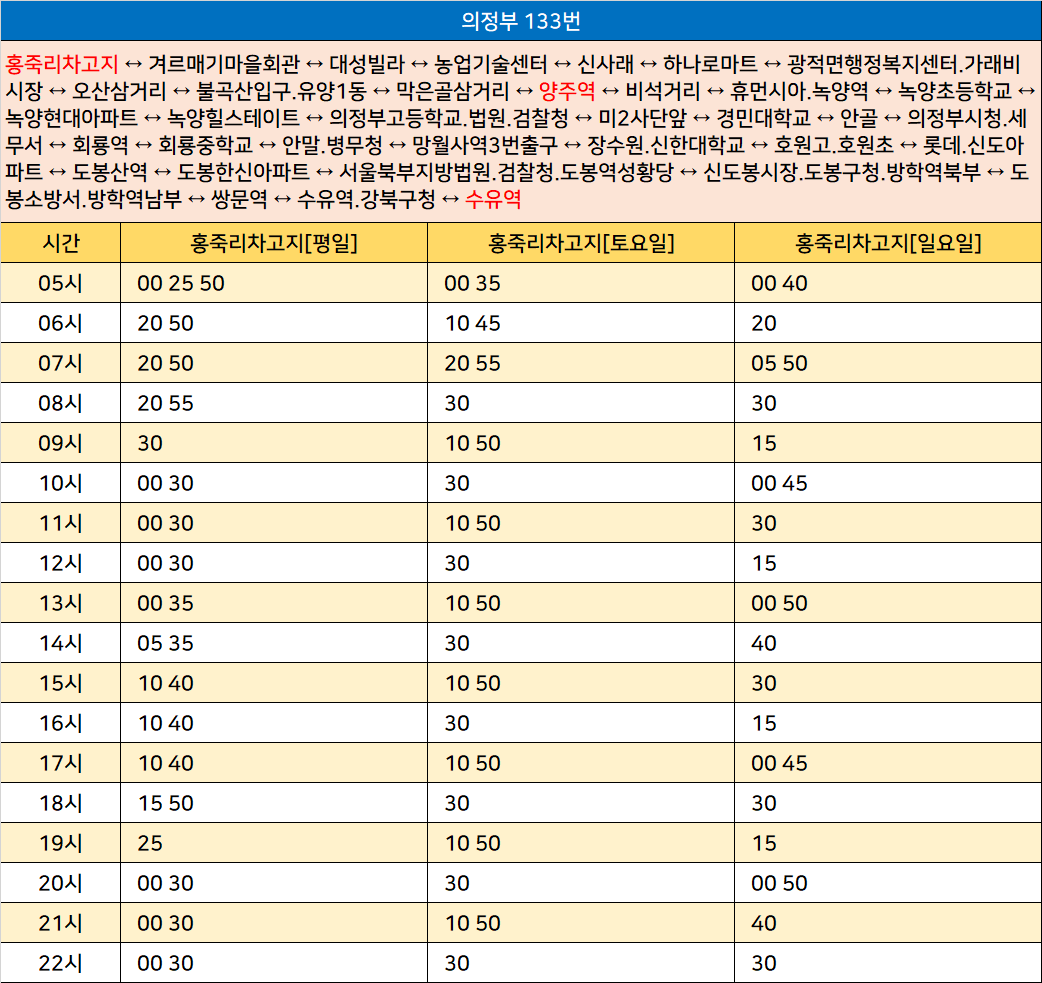Image resolution: width=1042 pixels, height=983 pixels.
Task: Click the red 홍죽리차고지 in route list
Action: pyautogui.click(x=62, y=64)
